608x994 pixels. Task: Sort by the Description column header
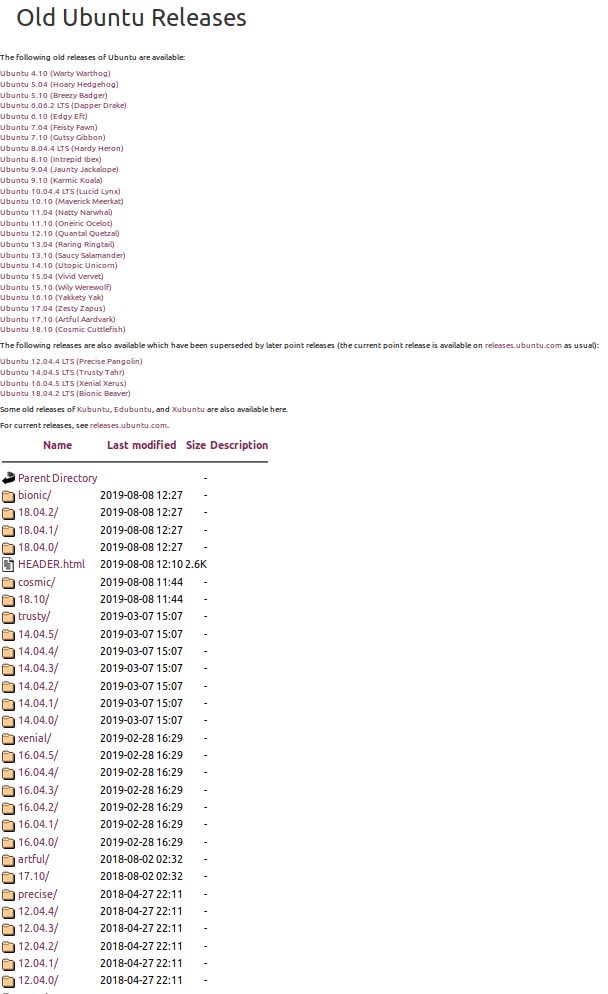point(239,445)
